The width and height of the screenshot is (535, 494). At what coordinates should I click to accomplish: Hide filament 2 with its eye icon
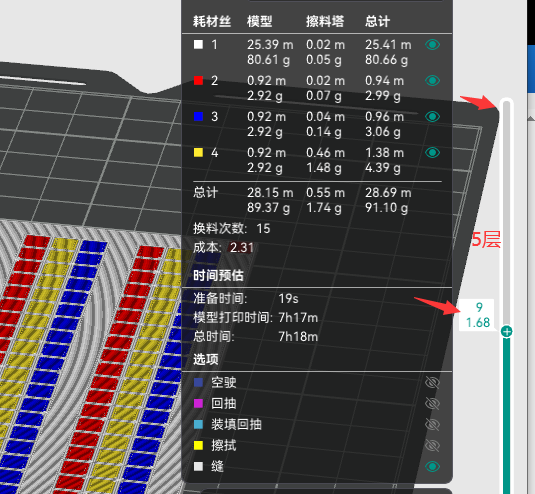coord(432,81)
